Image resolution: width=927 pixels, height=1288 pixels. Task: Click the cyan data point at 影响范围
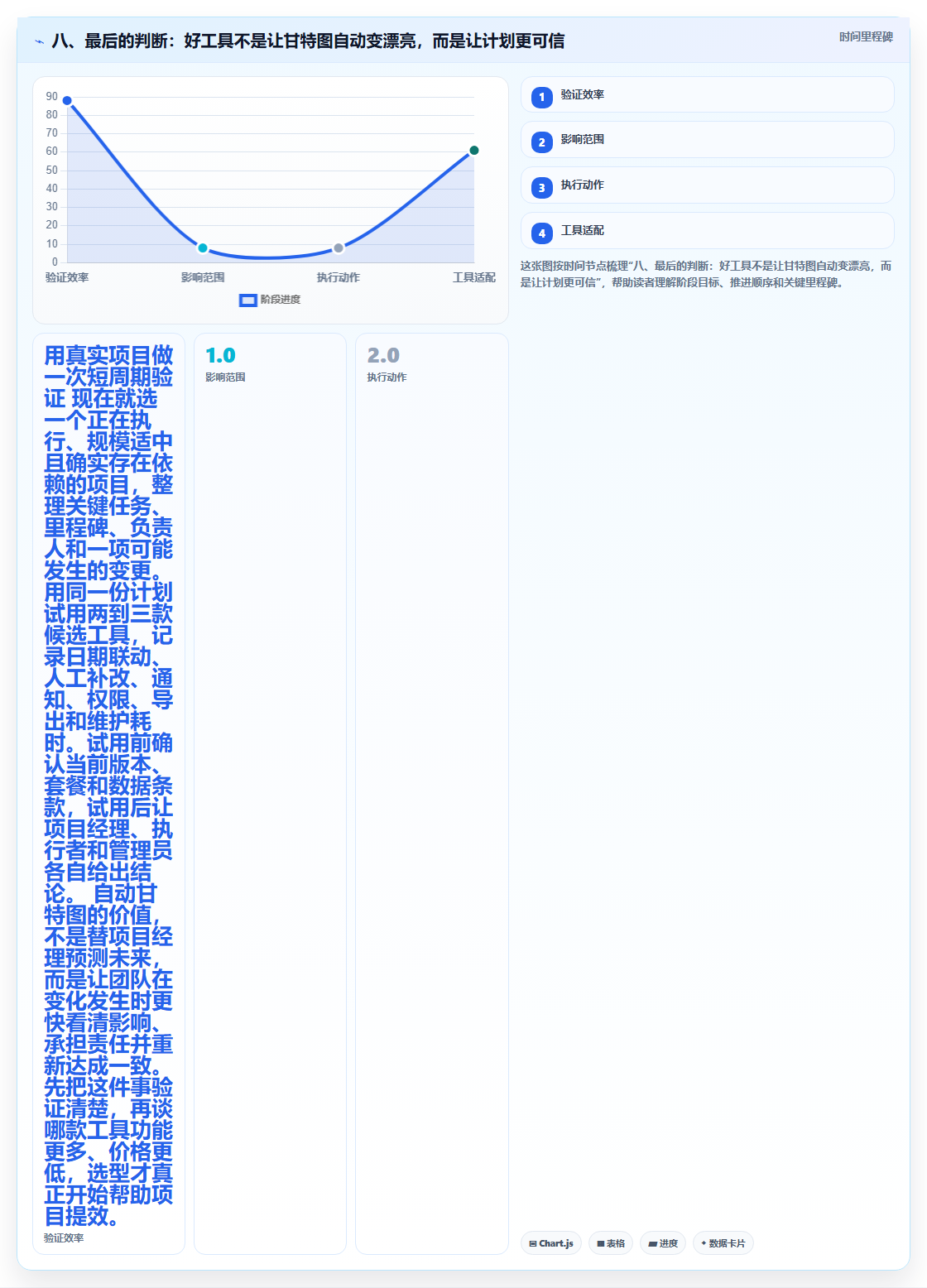(203, 248)
